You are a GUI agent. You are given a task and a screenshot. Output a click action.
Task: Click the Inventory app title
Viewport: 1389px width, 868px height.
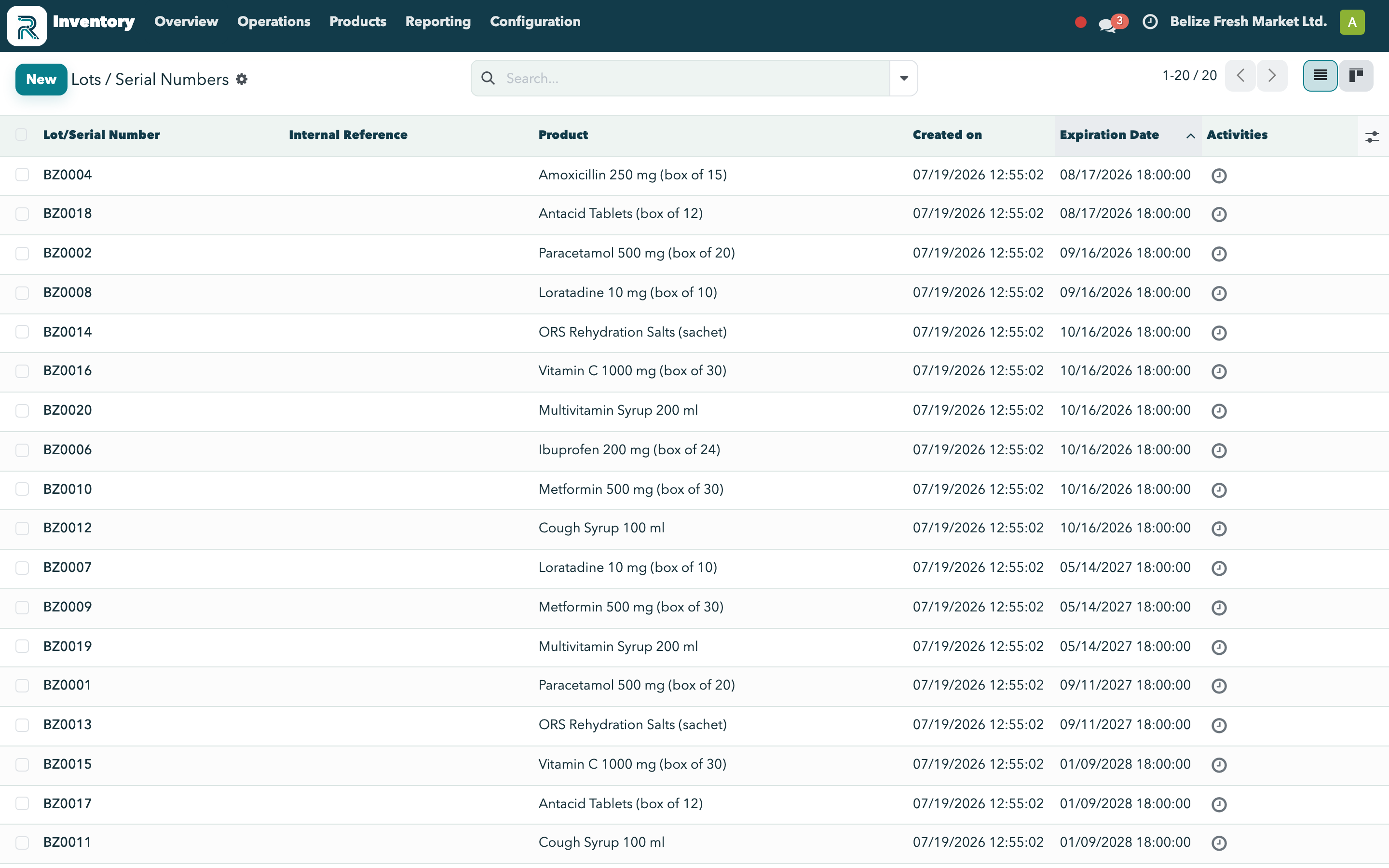click(94, 22)
